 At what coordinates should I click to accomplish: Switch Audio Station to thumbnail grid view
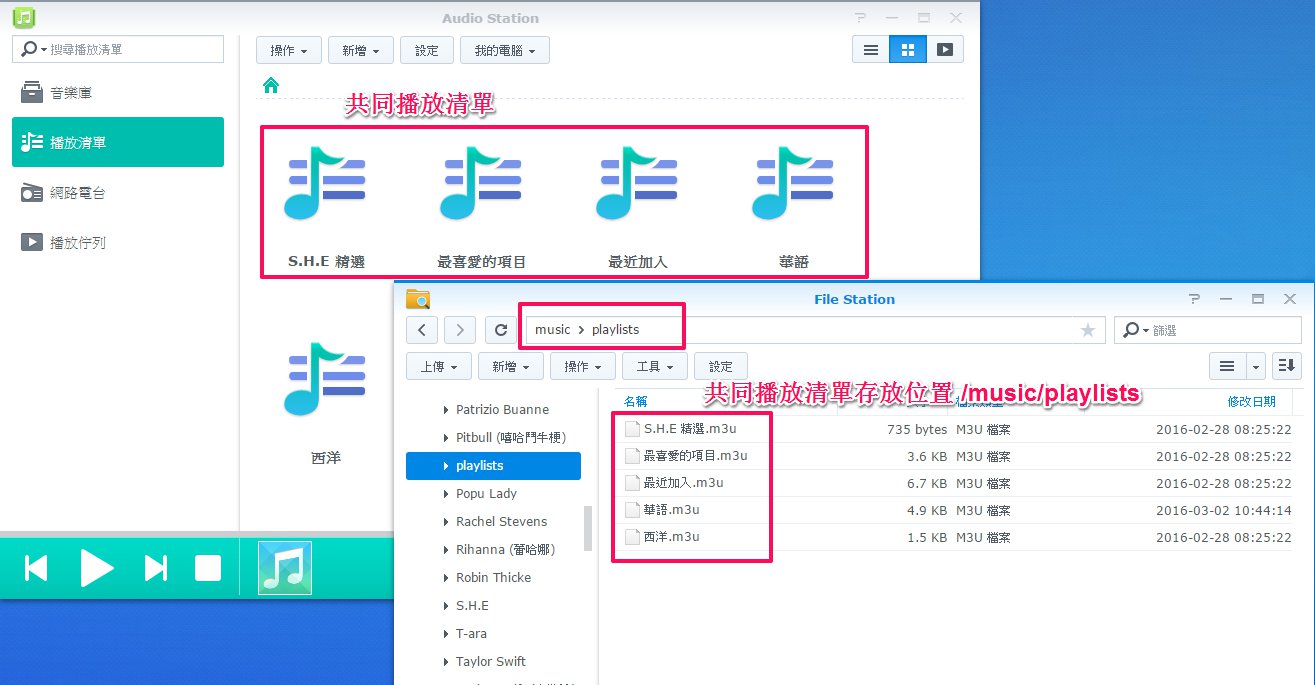pyautogui.click(x=907, y=50)
